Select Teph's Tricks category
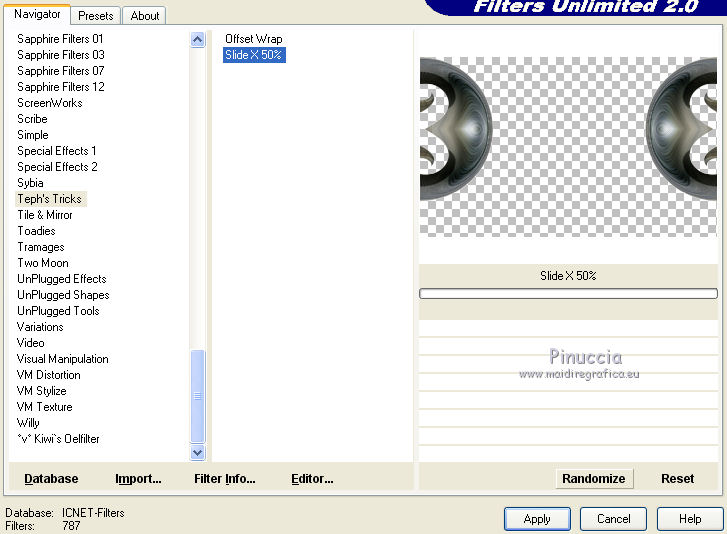 tap(50, 199)
